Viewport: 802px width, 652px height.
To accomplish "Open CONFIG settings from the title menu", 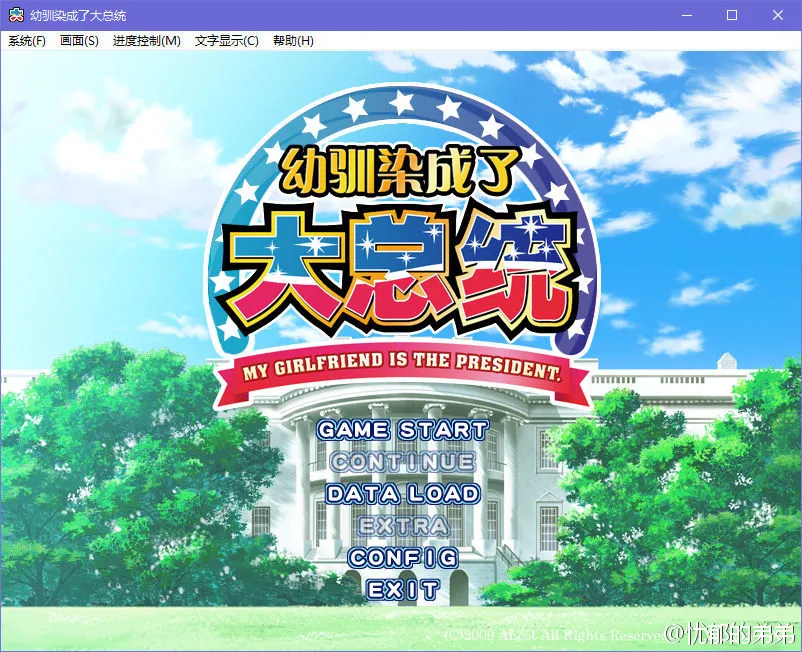I will coord(402,558).
